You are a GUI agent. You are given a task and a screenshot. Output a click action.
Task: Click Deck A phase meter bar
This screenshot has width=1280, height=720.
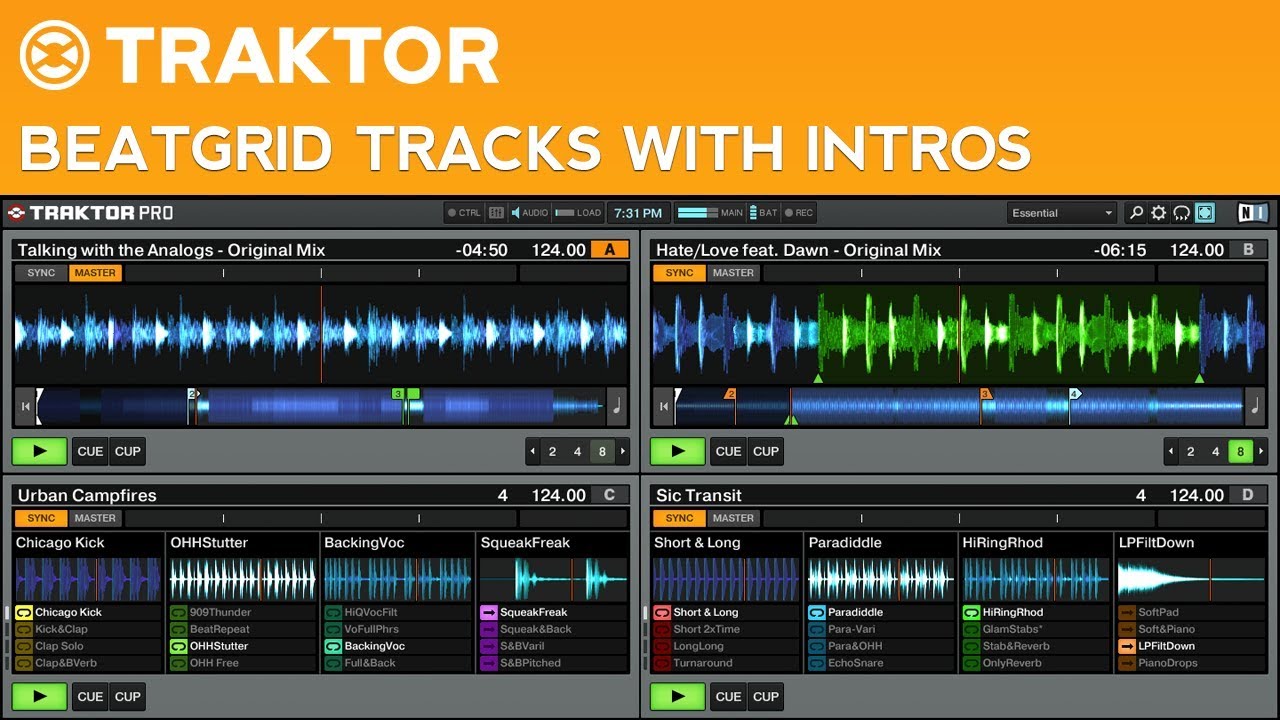[320, 273]
